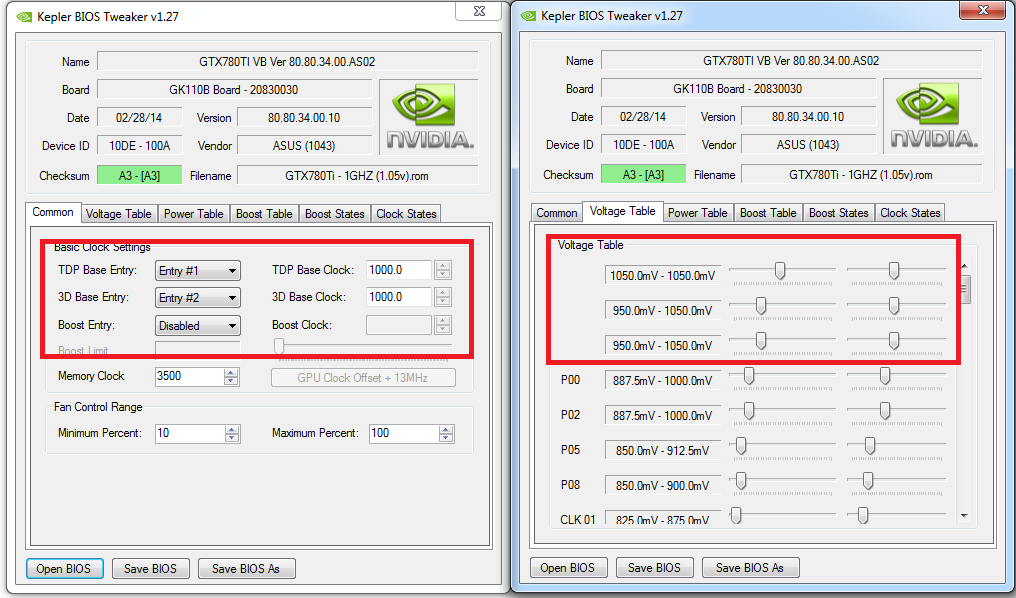Click Save BIOS As button in right window
The image size is (1016, 598).
click(750, 568)
